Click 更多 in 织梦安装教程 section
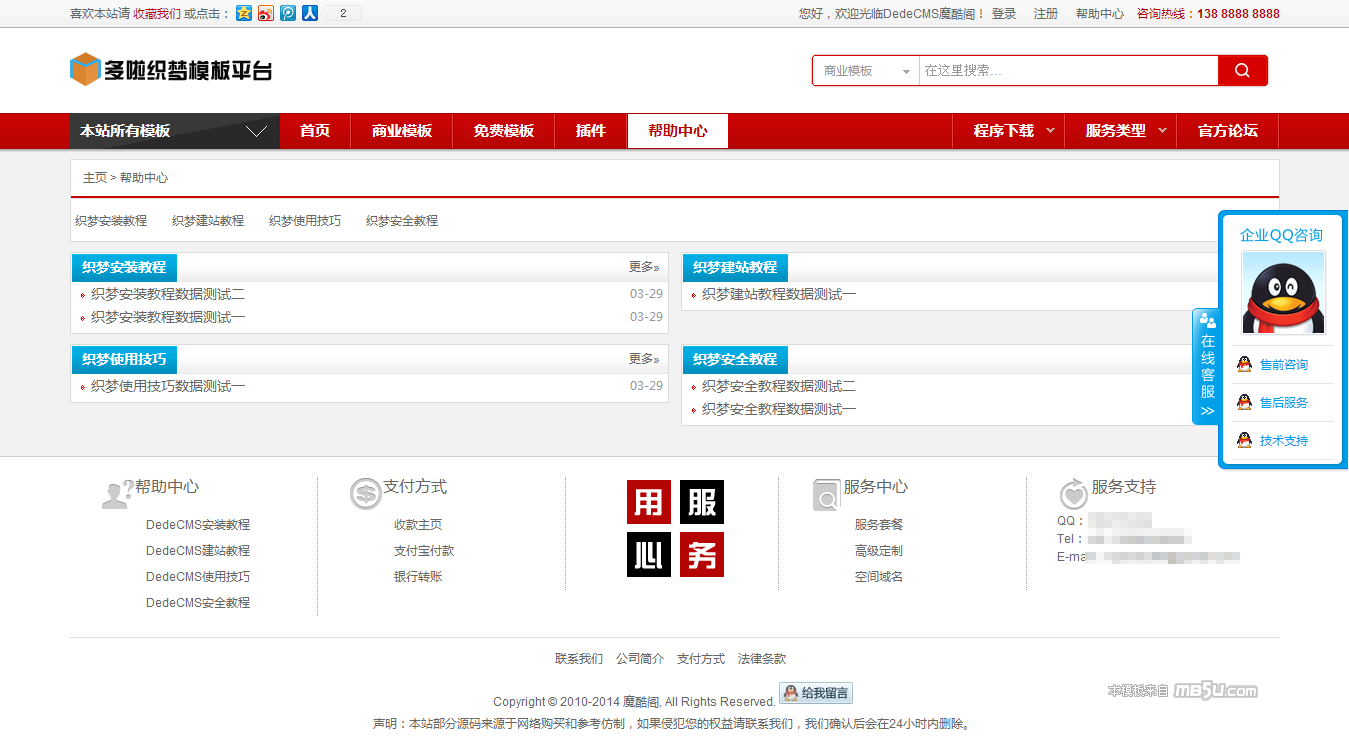This screenshot has height=755, width=1349. (643, 268)
